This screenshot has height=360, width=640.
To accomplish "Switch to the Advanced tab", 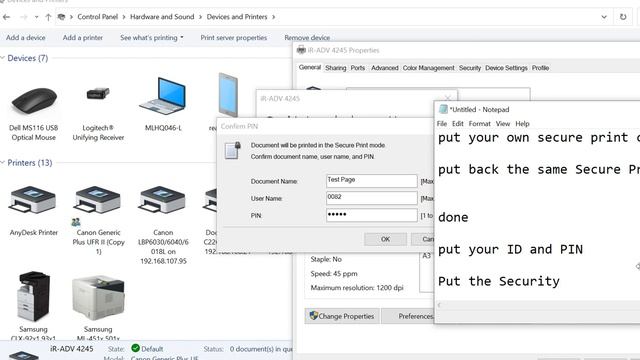I will (384, 68).
